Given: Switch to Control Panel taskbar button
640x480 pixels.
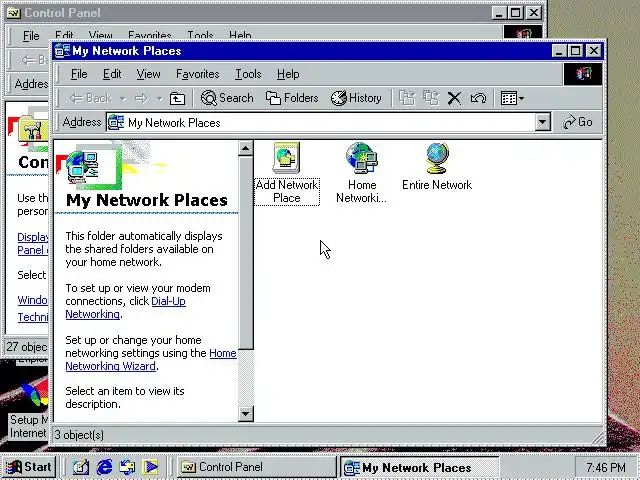Looking at the screenshot, I should (x=256, y=467).
